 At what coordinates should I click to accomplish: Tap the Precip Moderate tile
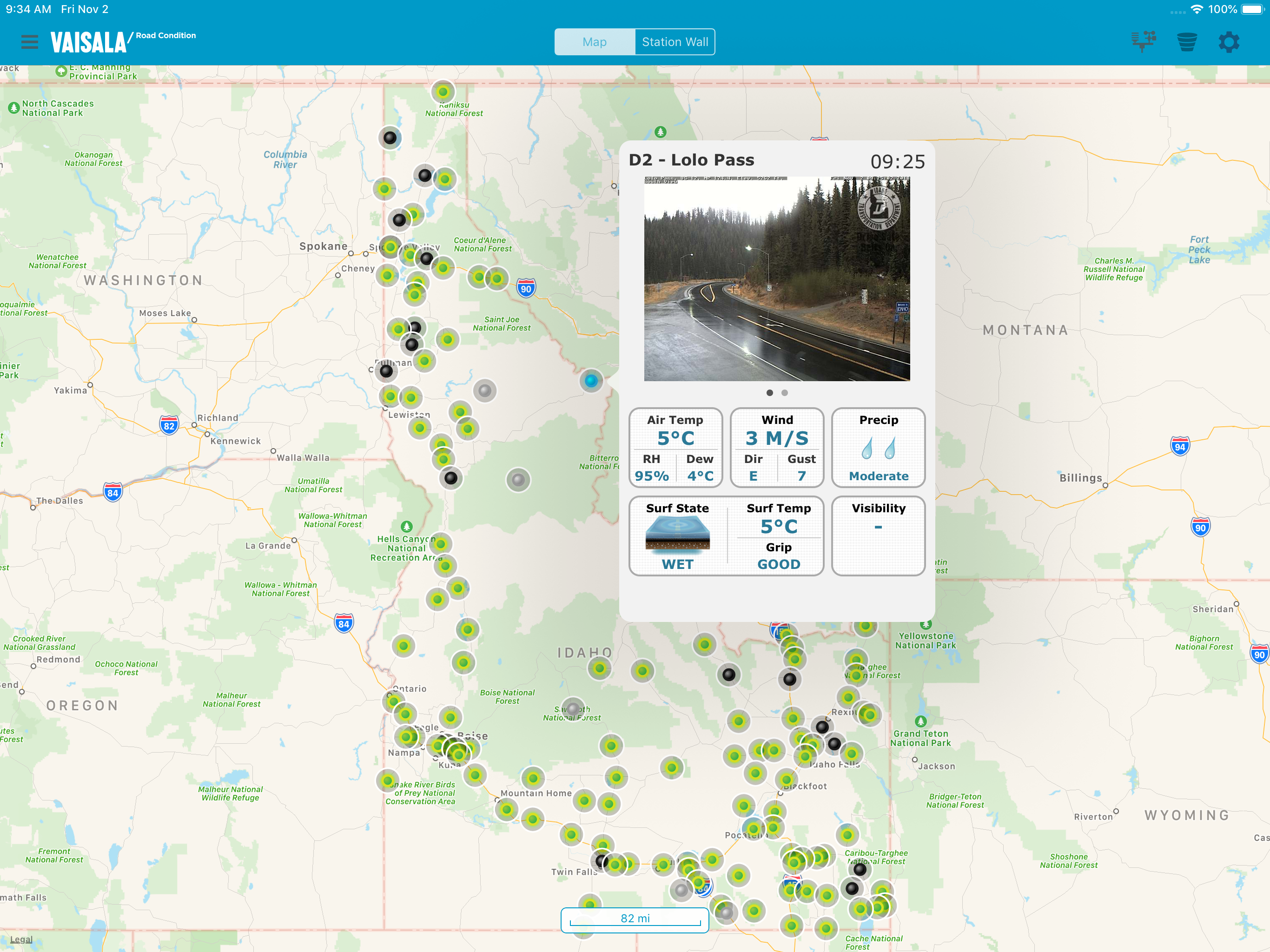(878, 447)
